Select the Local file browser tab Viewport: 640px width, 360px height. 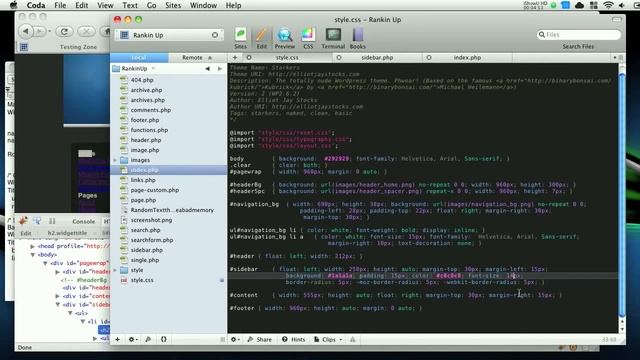139,58
